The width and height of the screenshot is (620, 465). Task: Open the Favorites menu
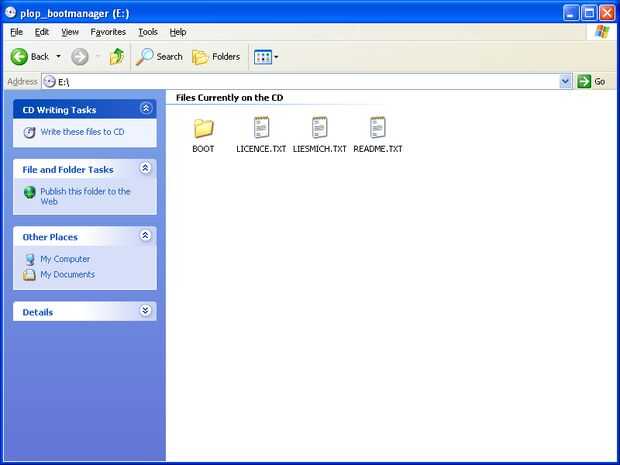[108, 32]
